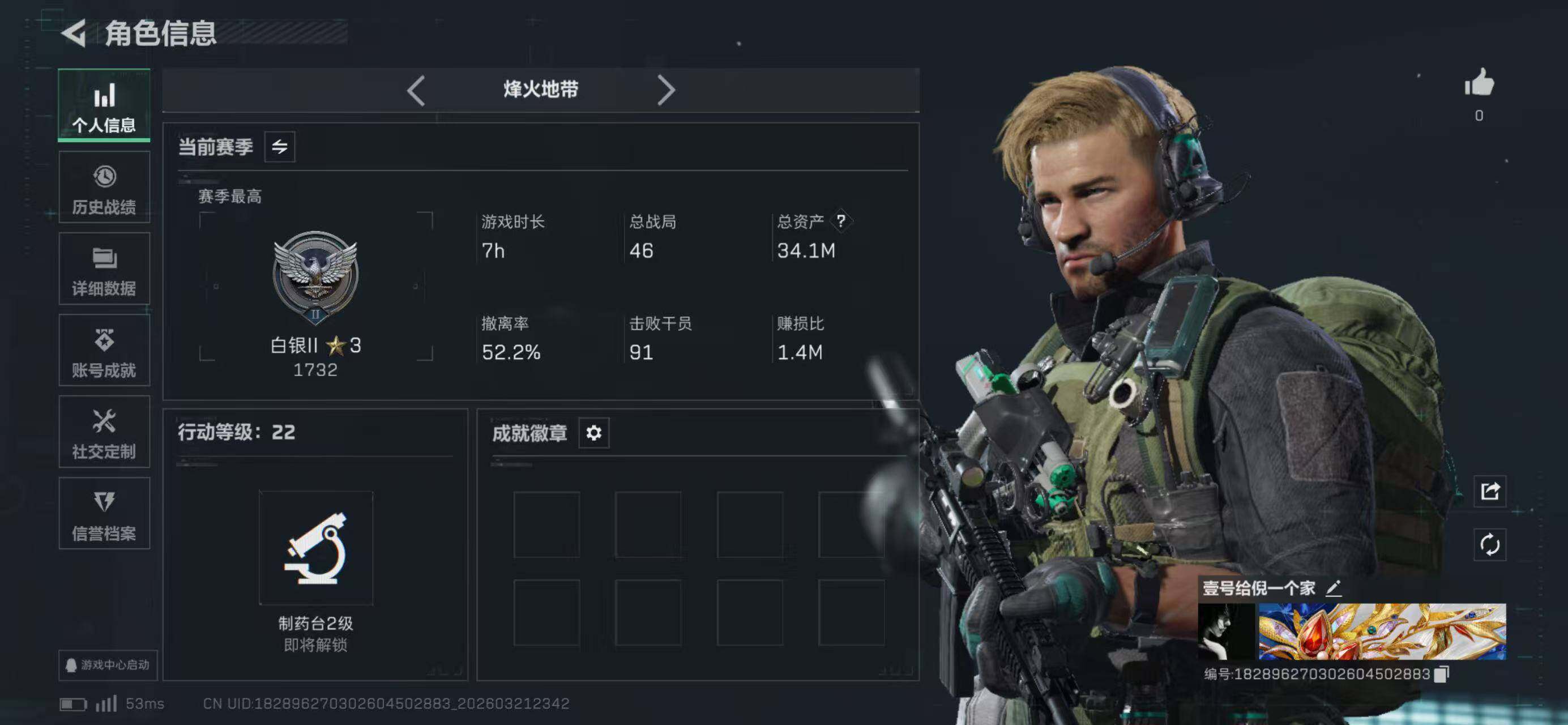Select the 详细数据 sidebar item

click(104, 268)
